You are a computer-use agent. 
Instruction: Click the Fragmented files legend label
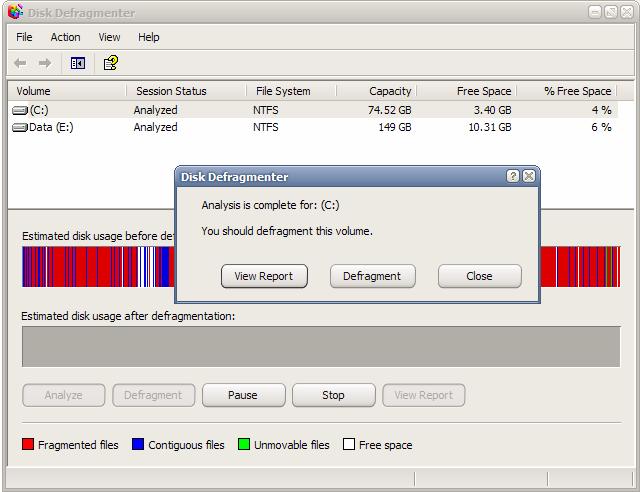point(78,445)
